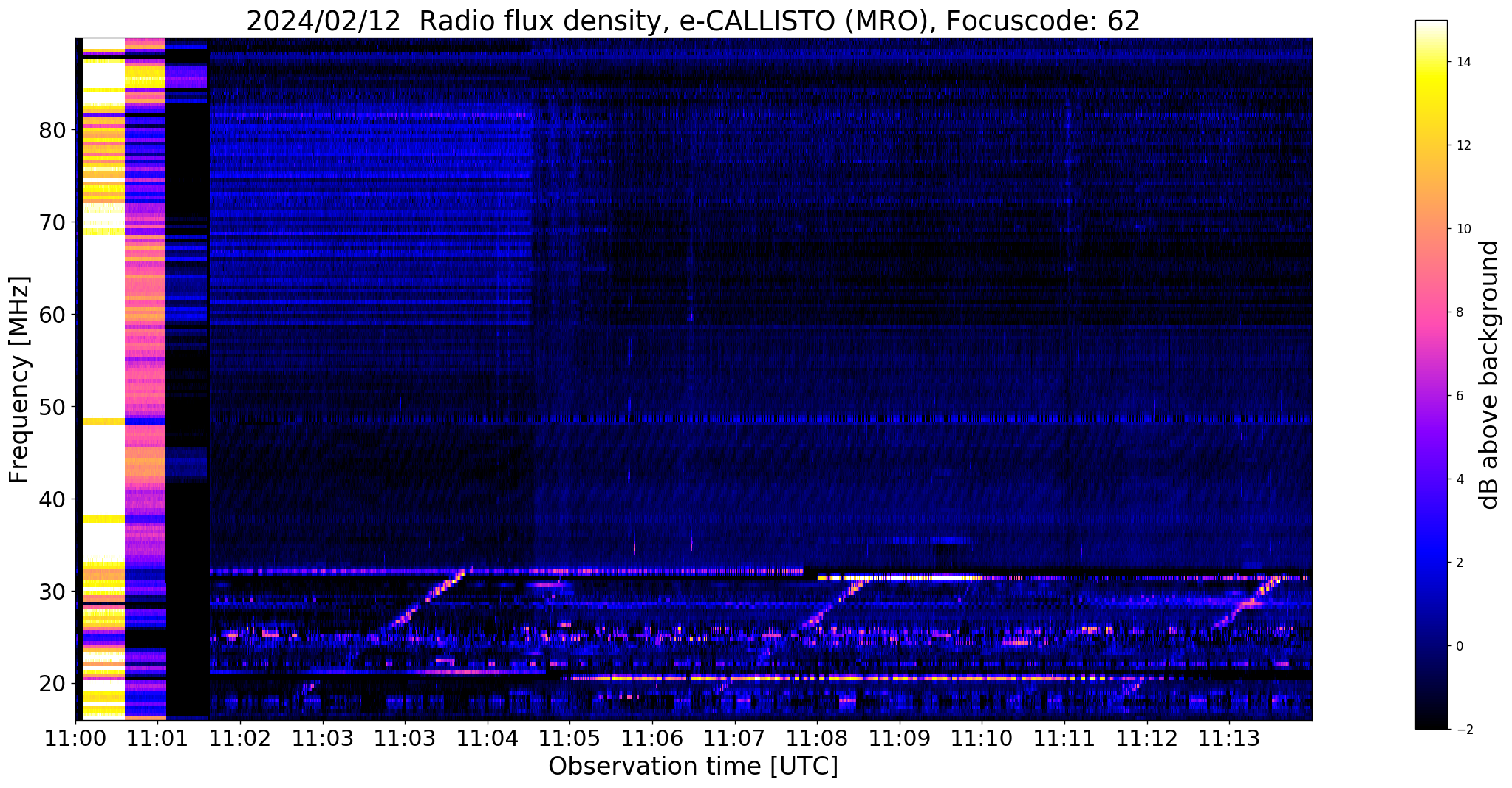This screenshot has height=788, width=1512.
Task: Click the 11:05 time tick label
Action: tap(569, 738)
